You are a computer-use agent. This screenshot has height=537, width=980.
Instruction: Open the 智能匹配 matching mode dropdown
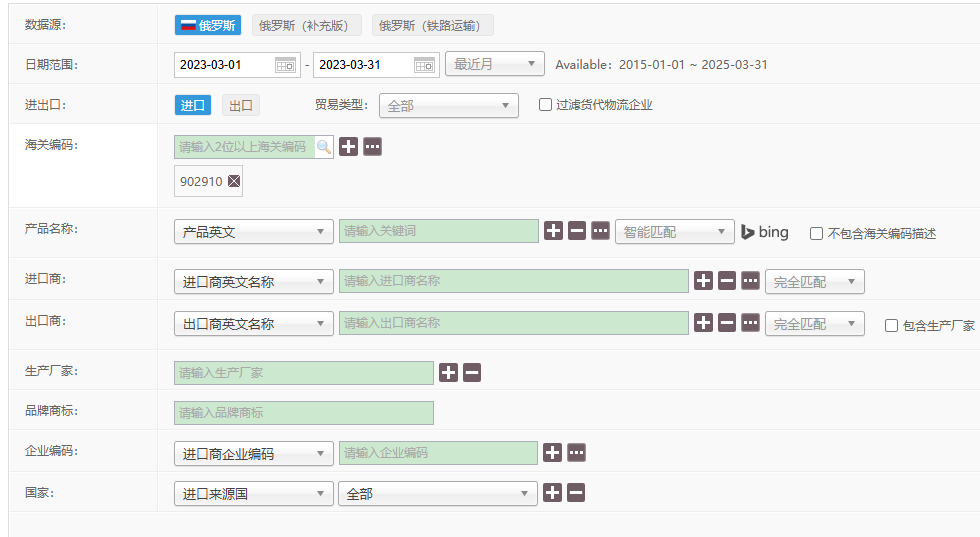pyautogui.click(x=675, y=232)
